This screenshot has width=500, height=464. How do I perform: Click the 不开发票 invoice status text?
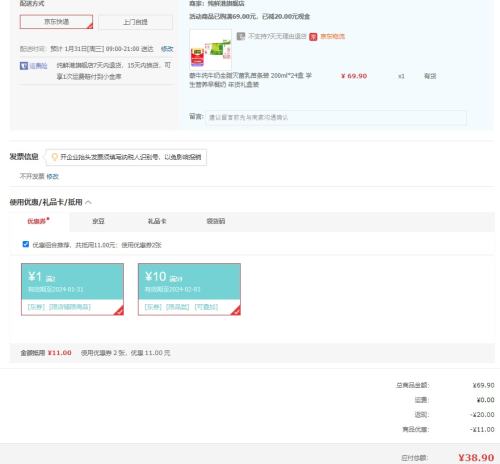32,176
